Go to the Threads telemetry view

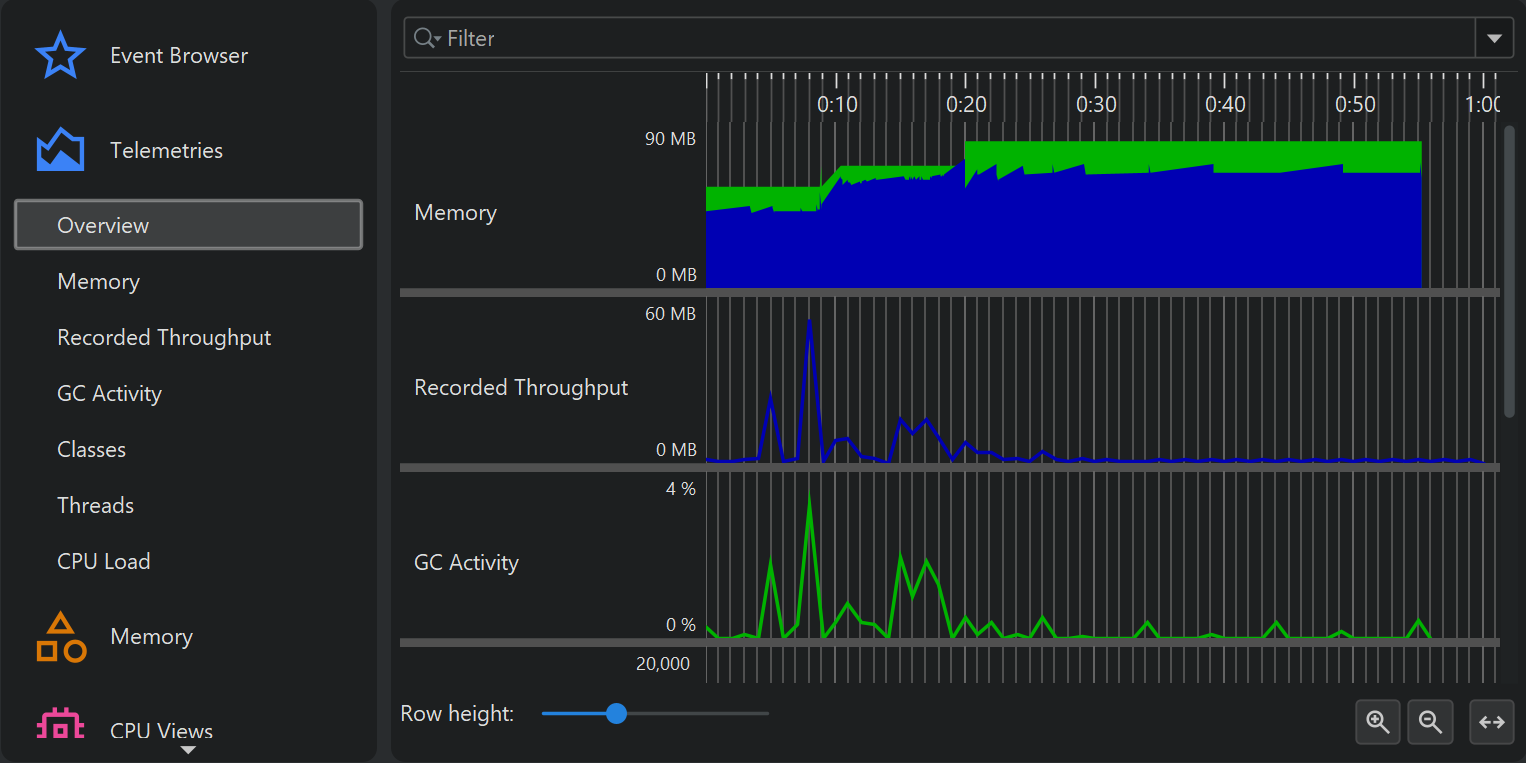click(x=95, y=506)
